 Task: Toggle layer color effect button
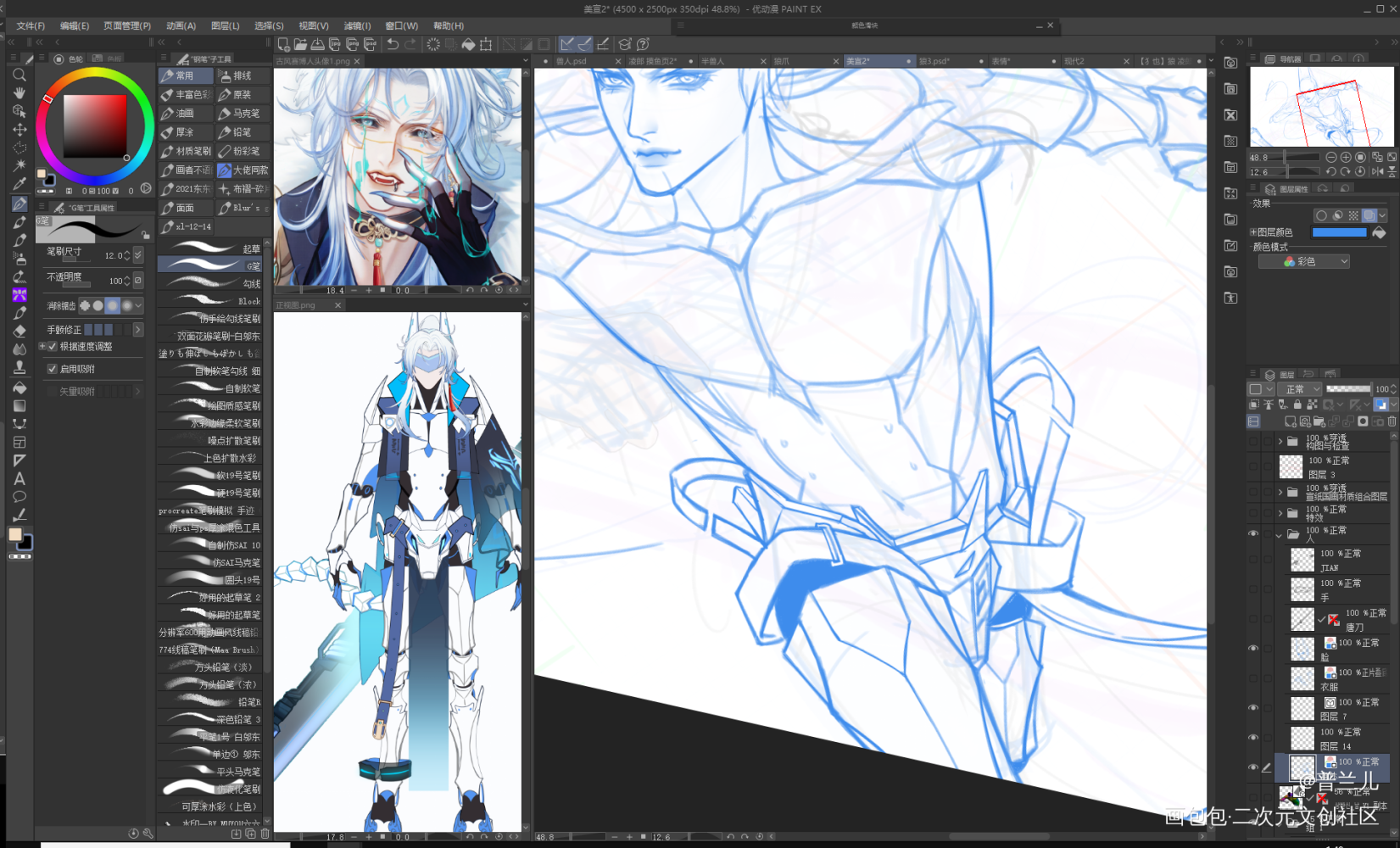coord(1369,215)
